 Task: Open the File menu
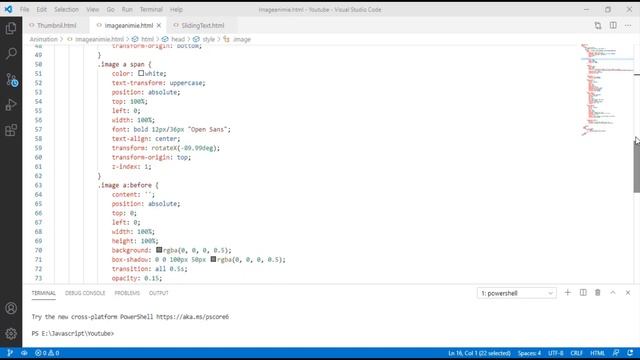tap(24, 9)
